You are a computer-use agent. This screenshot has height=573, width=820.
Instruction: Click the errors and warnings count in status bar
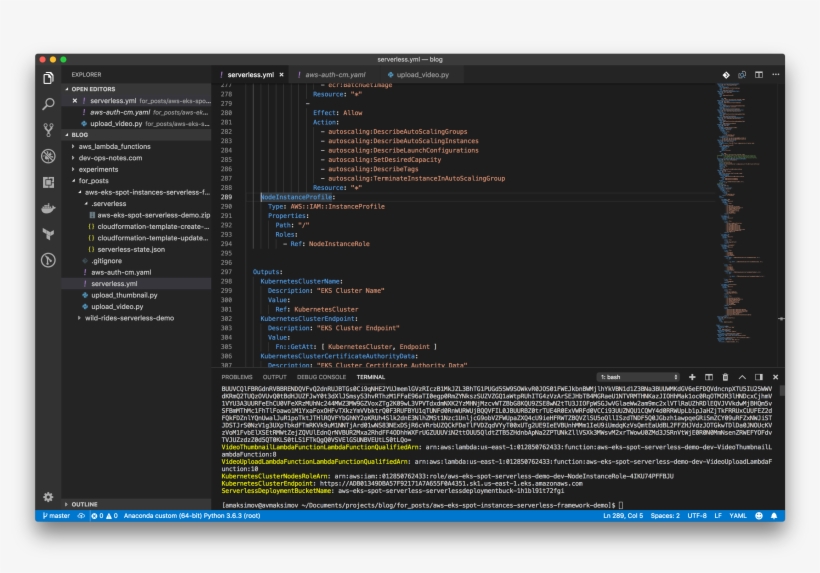[105, 515]
